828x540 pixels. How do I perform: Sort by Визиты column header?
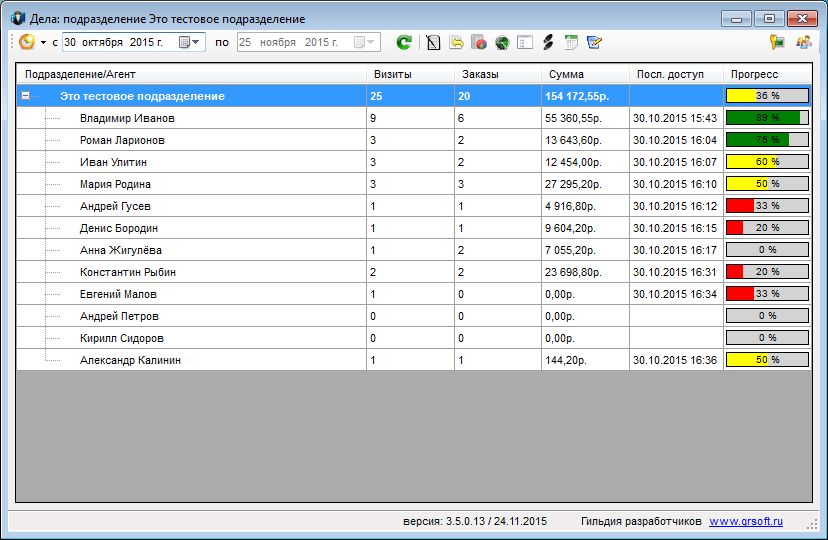(410, 74)
